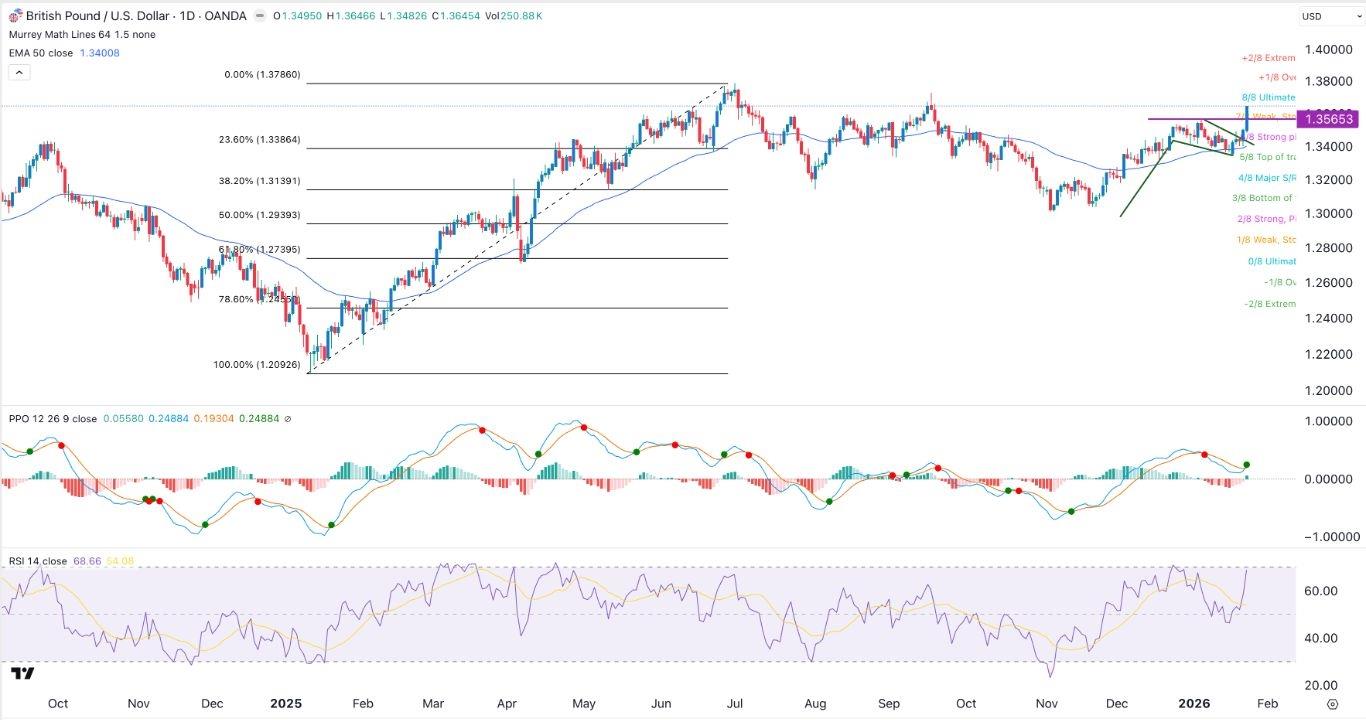The width and height of the screenshot is (1366, 720).
Task: Click the hide icon after the PPO values
Action: pyautogui.click(x=286, y=420)
